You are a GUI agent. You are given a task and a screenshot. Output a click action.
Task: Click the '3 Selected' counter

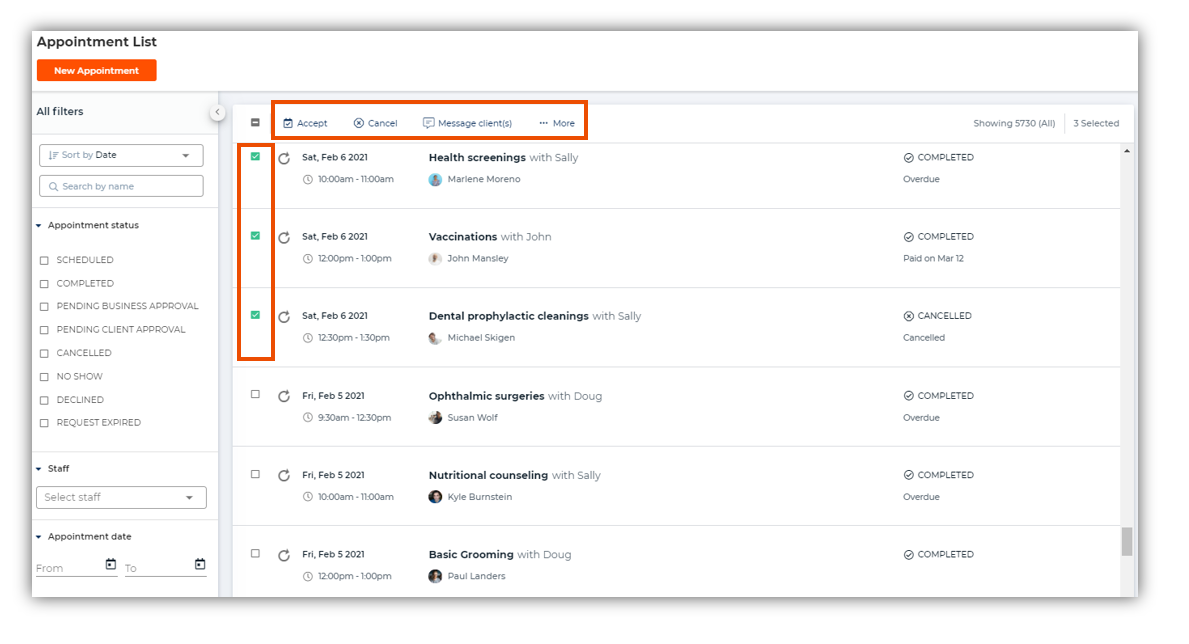pos(1096,124)
